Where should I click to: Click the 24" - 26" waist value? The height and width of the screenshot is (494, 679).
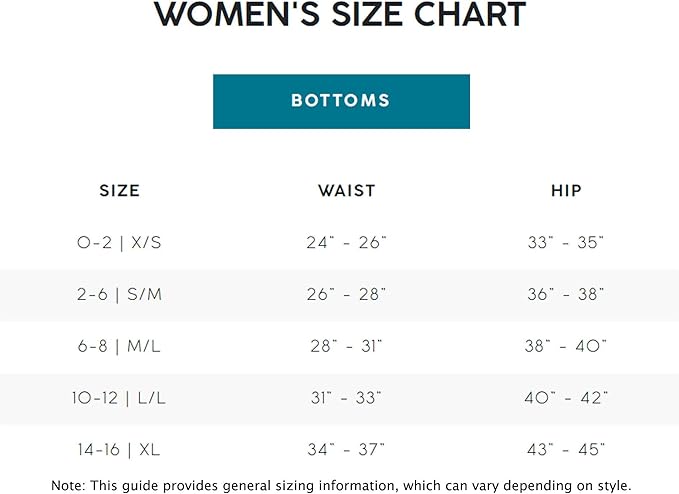[x=346, y=242]
